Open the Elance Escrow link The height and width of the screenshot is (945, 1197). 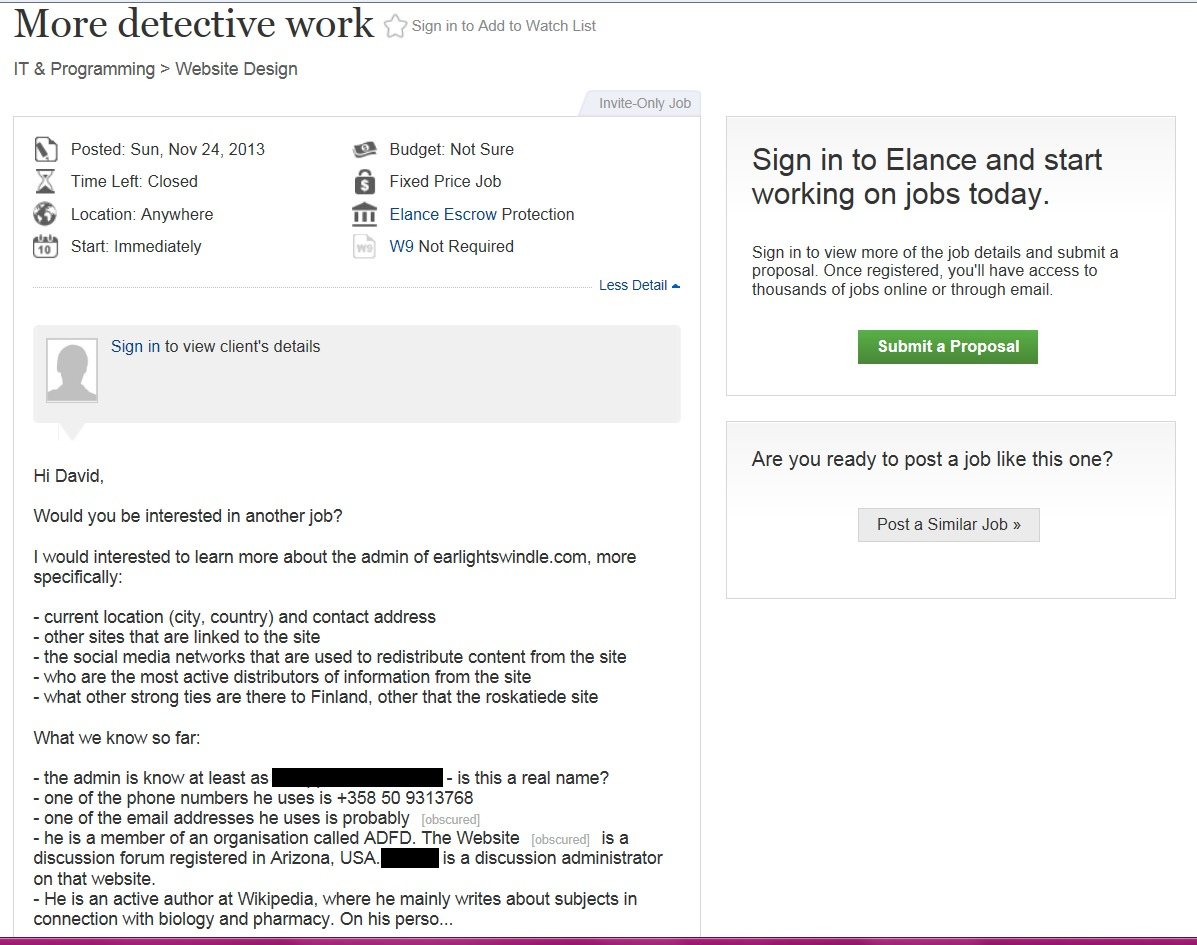443,214
